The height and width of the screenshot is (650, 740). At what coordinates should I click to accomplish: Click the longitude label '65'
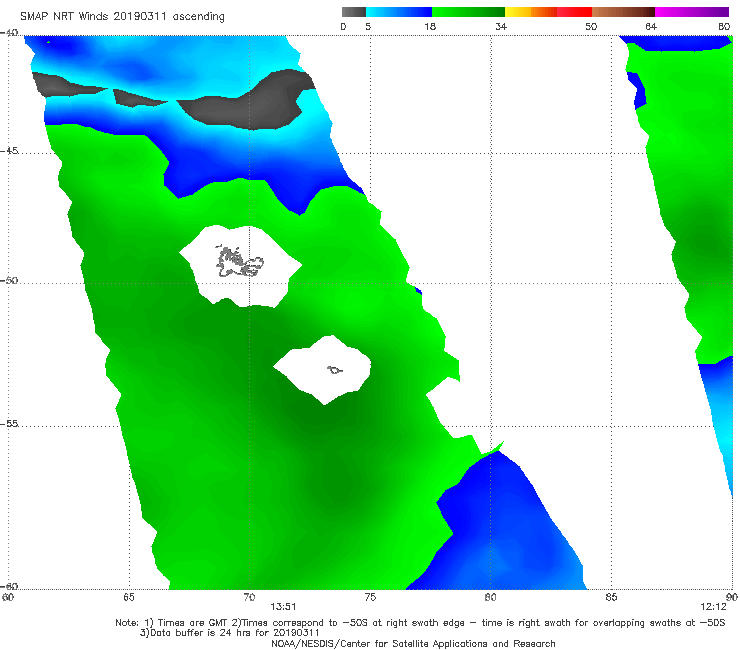click(x=129, y=597)
